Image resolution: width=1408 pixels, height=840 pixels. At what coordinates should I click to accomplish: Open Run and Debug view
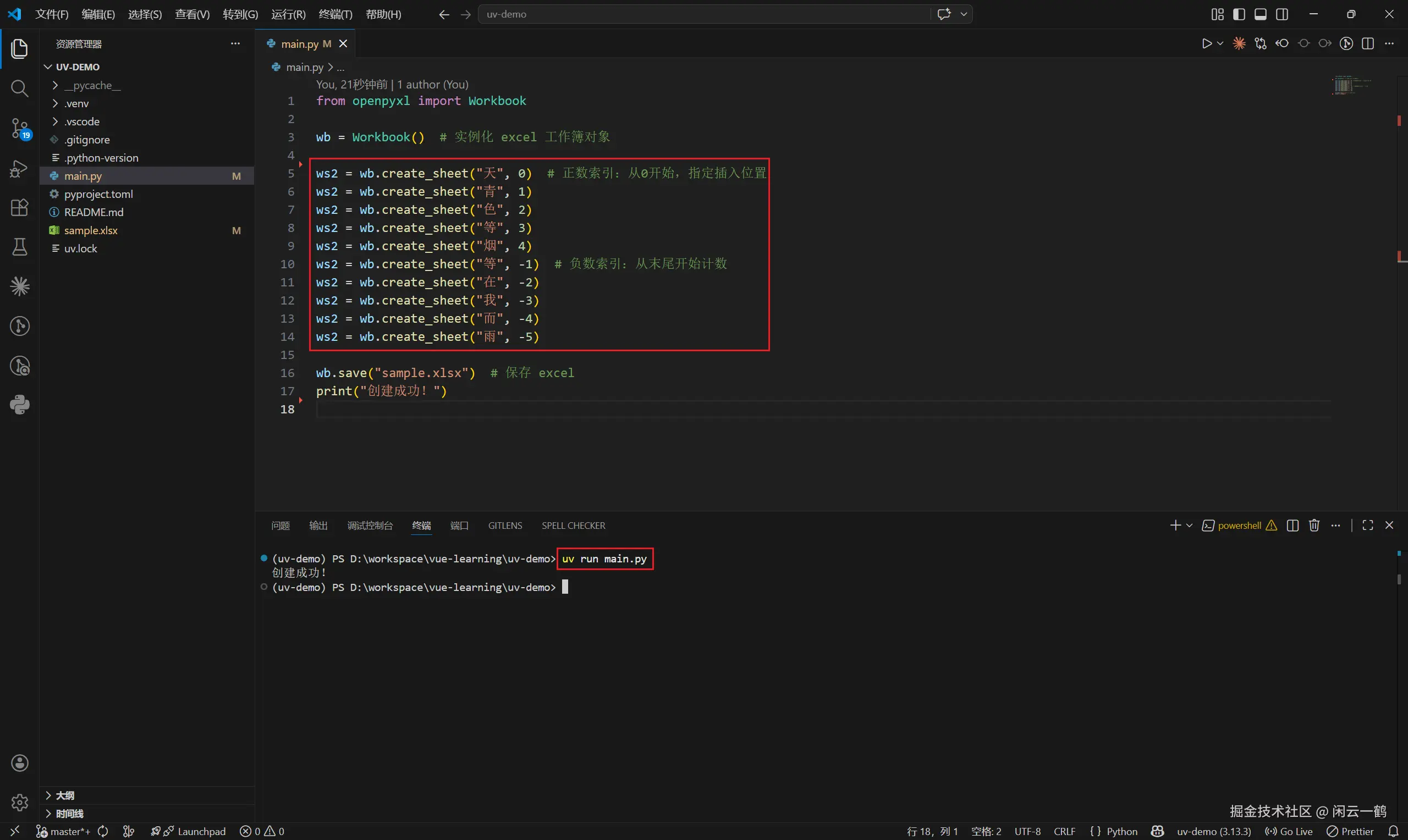(x=19, y=169)
